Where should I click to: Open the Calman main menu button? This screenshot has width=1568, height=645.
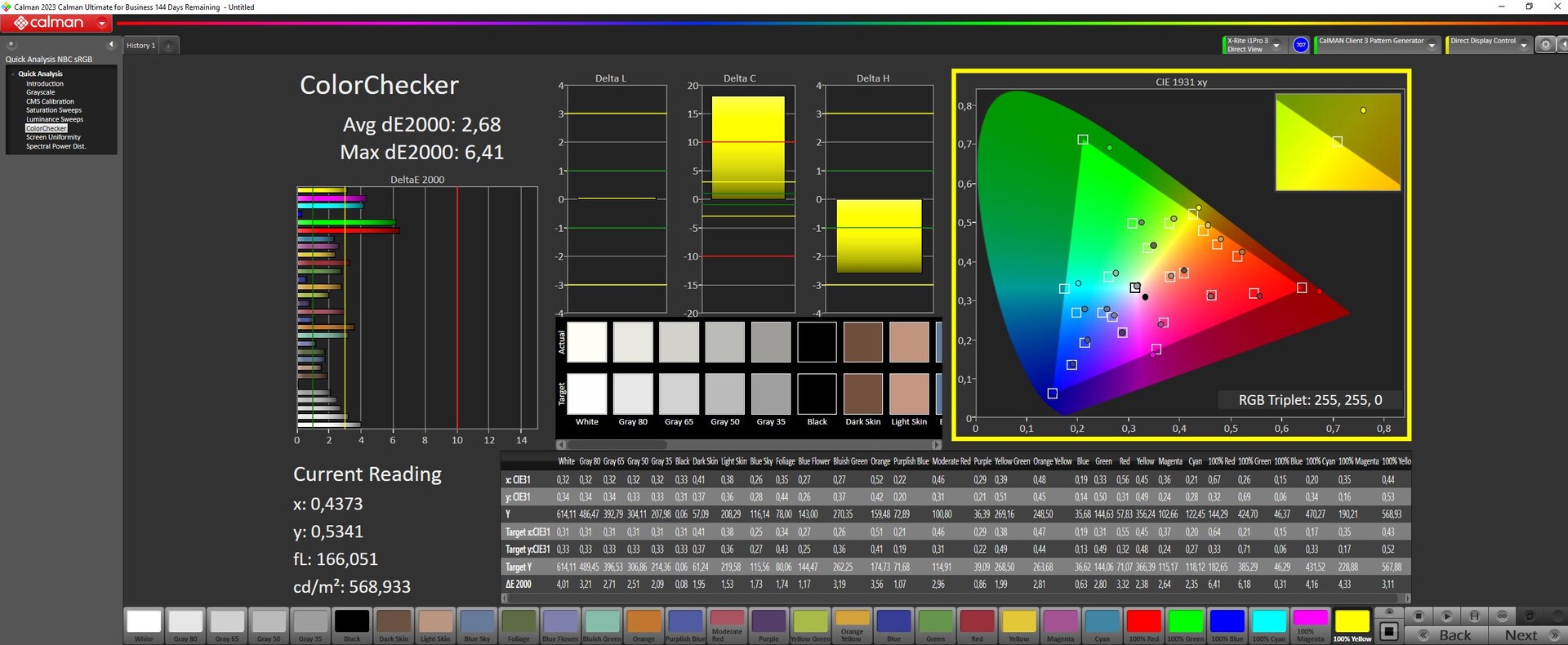[56, 23]
